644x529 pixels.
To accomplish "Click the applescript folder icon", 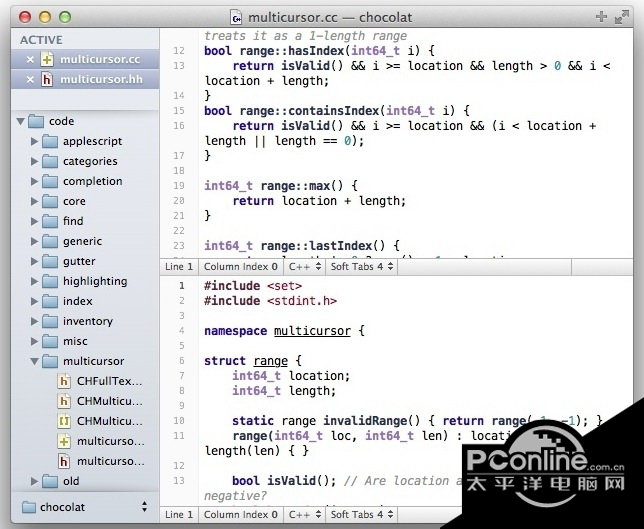I will tap(50, 141).
